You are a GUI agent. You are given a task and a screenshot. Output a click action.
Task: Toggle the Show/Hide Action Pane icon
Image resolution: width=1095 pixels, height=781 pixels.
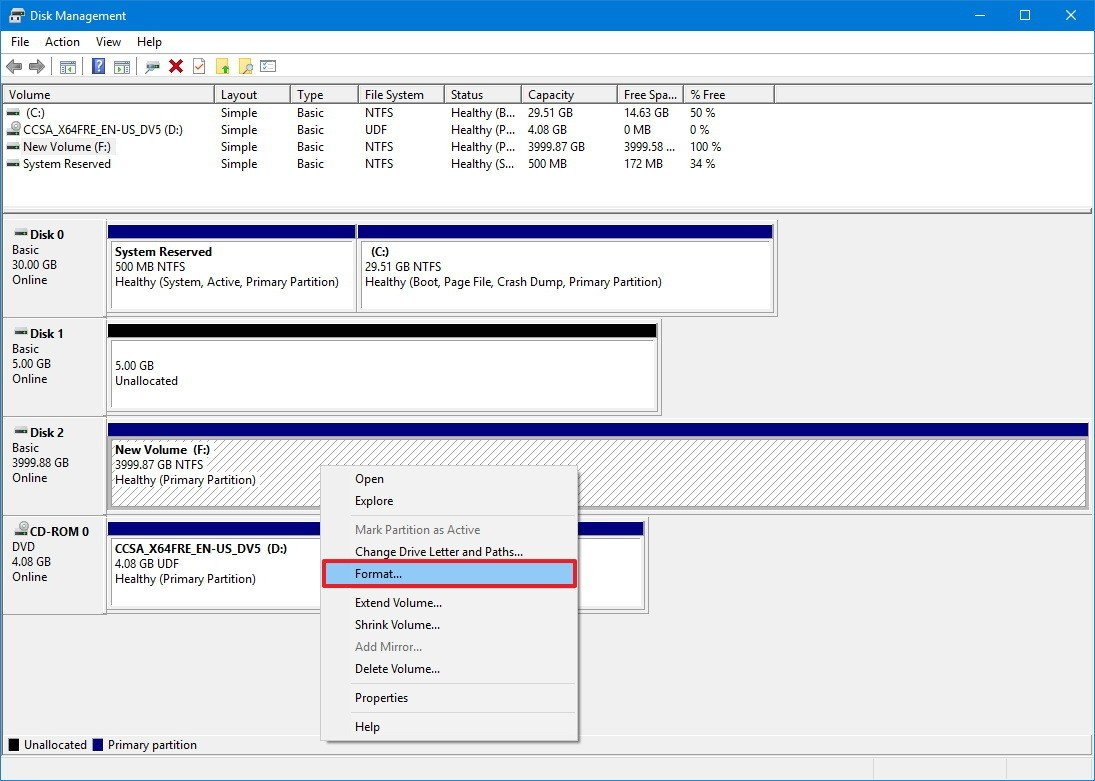(x=122, y=66)
